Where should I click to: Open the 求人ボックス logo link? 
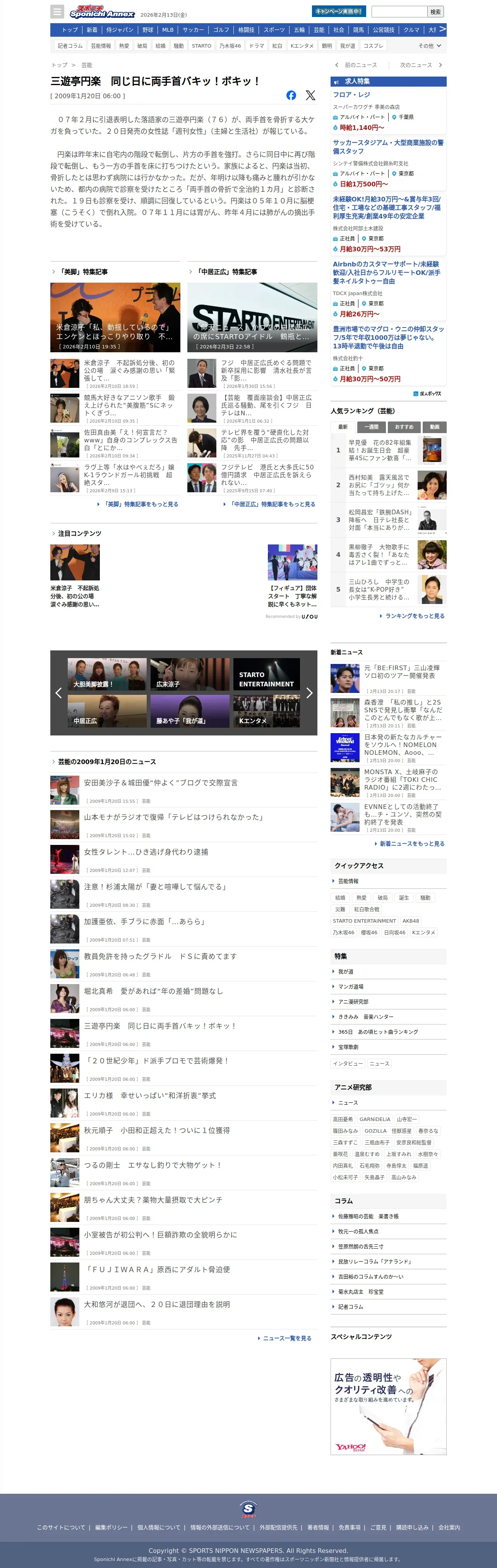tap(427, 394)
